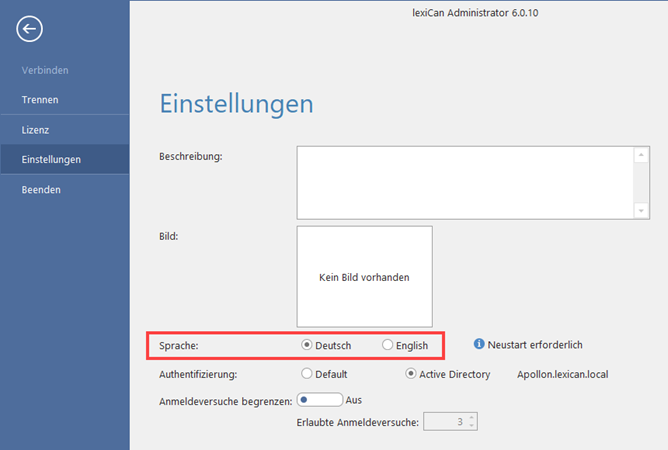The height and width of the screenshot is (450, 668).
Task: Open the Lizenz page
Action: 36,130
